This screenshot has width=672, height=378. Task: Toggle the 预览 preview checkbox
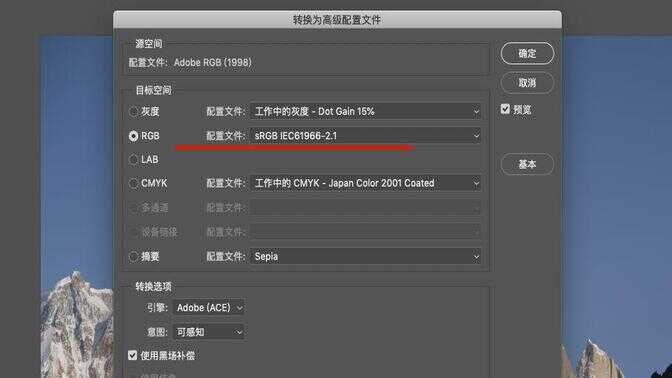click(506, 109)
